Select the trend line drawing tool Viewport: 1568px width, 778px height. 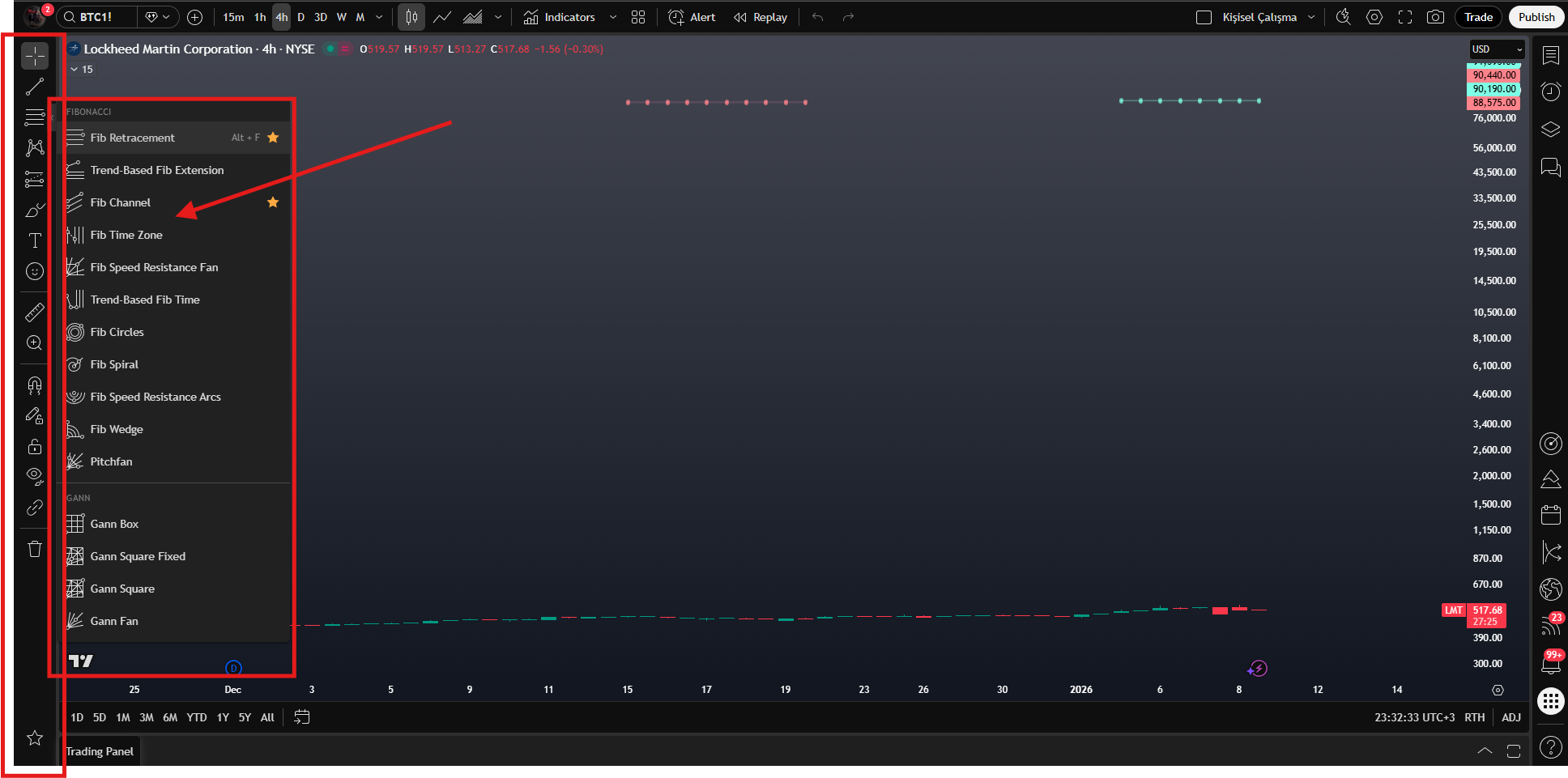coord(35,87)
